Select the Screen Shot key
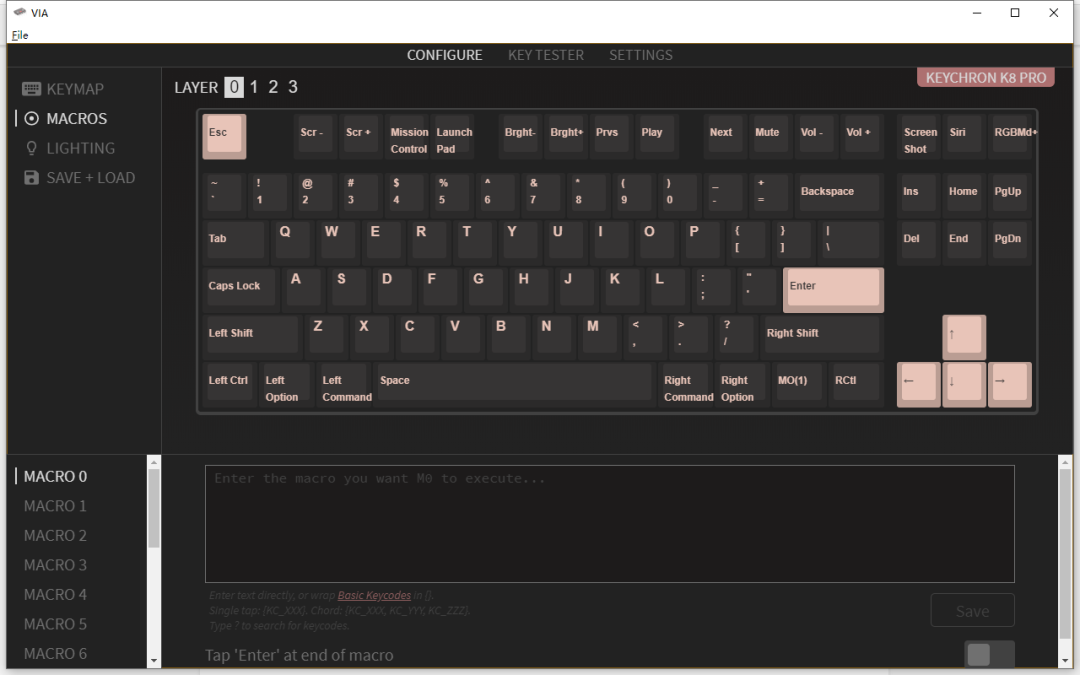This screenshot has height=675, width=1080. [918, 136]
